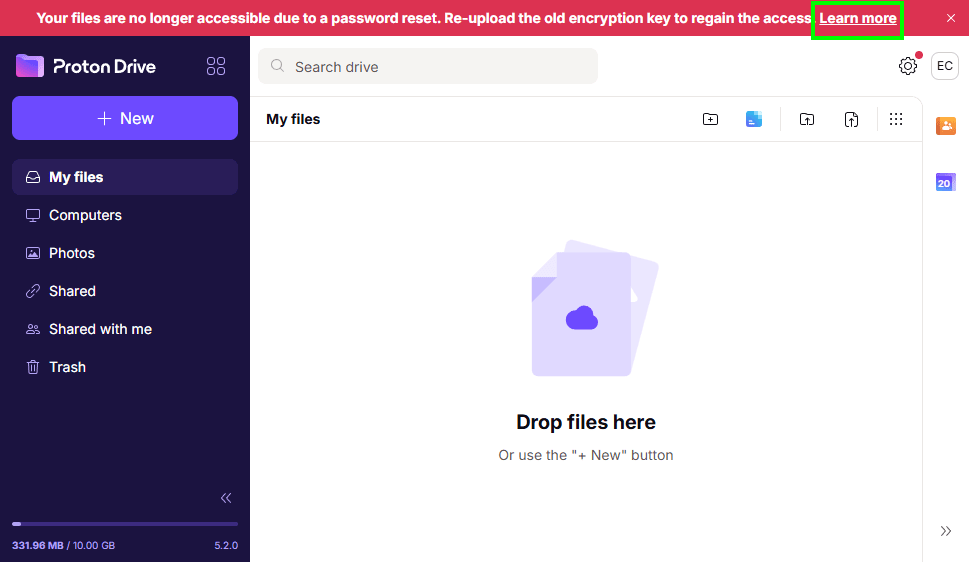Switch layout using grid view icon

[x=896, y=119]
